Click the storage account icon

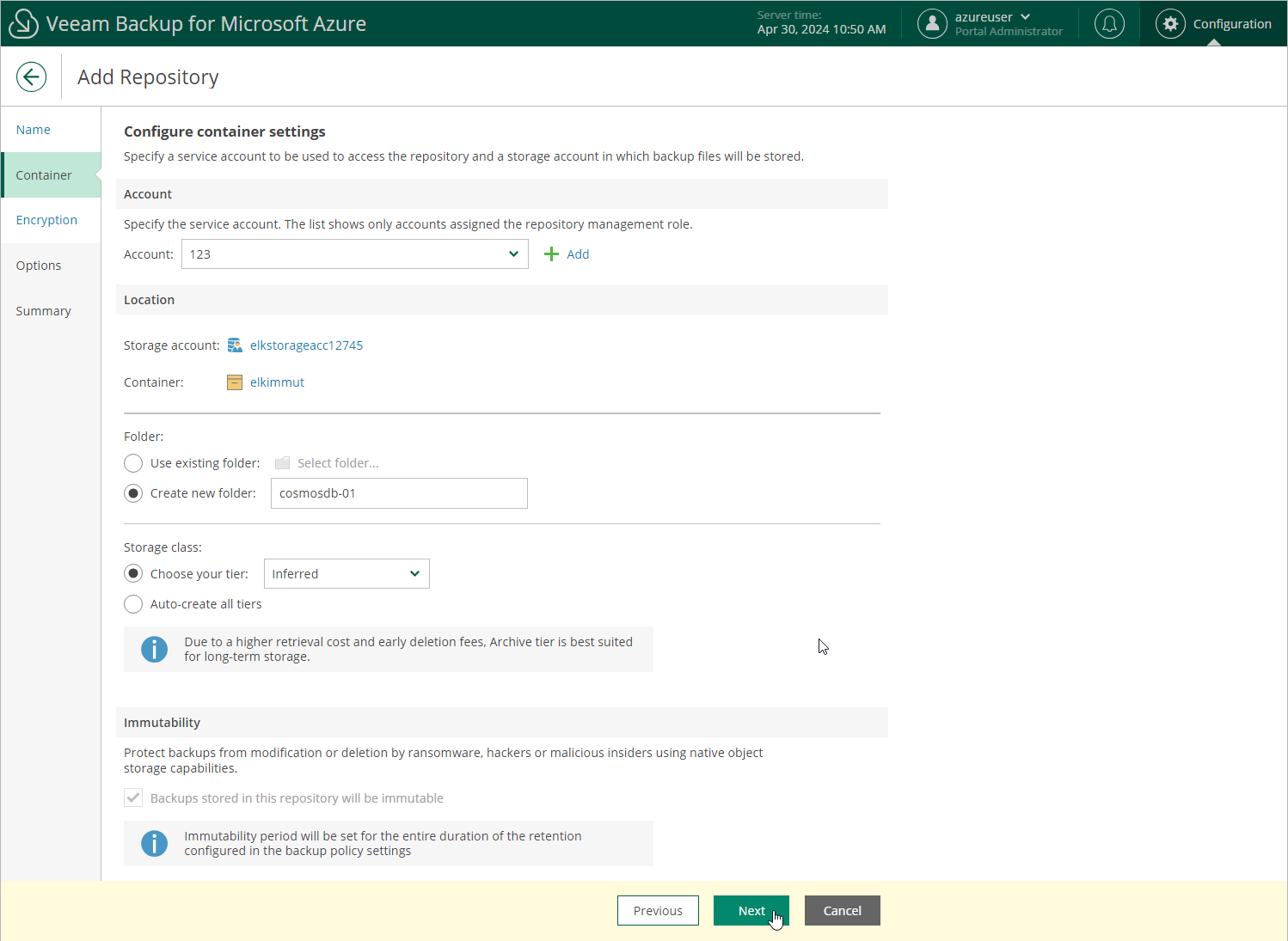click(235, 345)
